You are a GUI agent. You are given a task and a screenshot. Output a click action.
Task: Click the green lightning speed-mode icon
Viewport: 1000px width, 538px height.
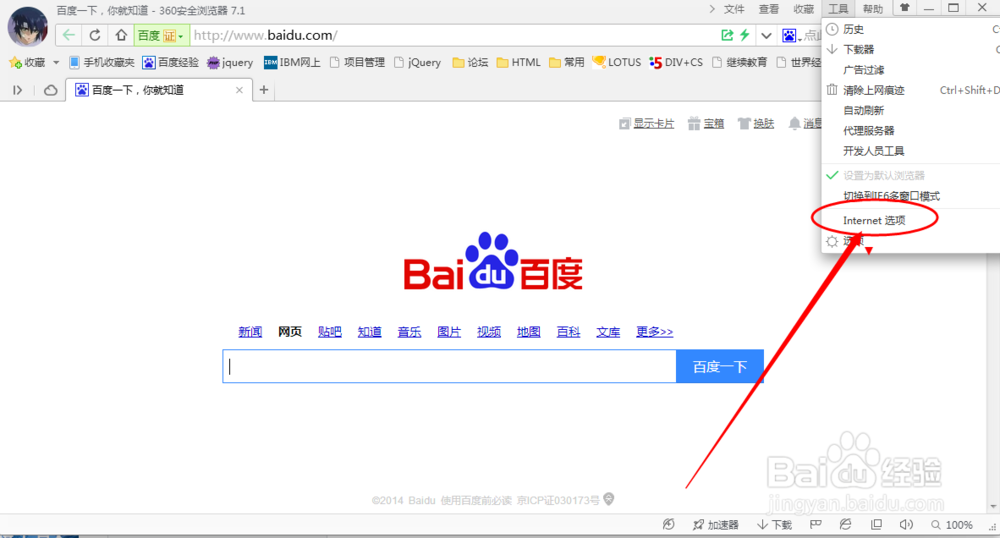pyautogui.click(x=744, y=35)
